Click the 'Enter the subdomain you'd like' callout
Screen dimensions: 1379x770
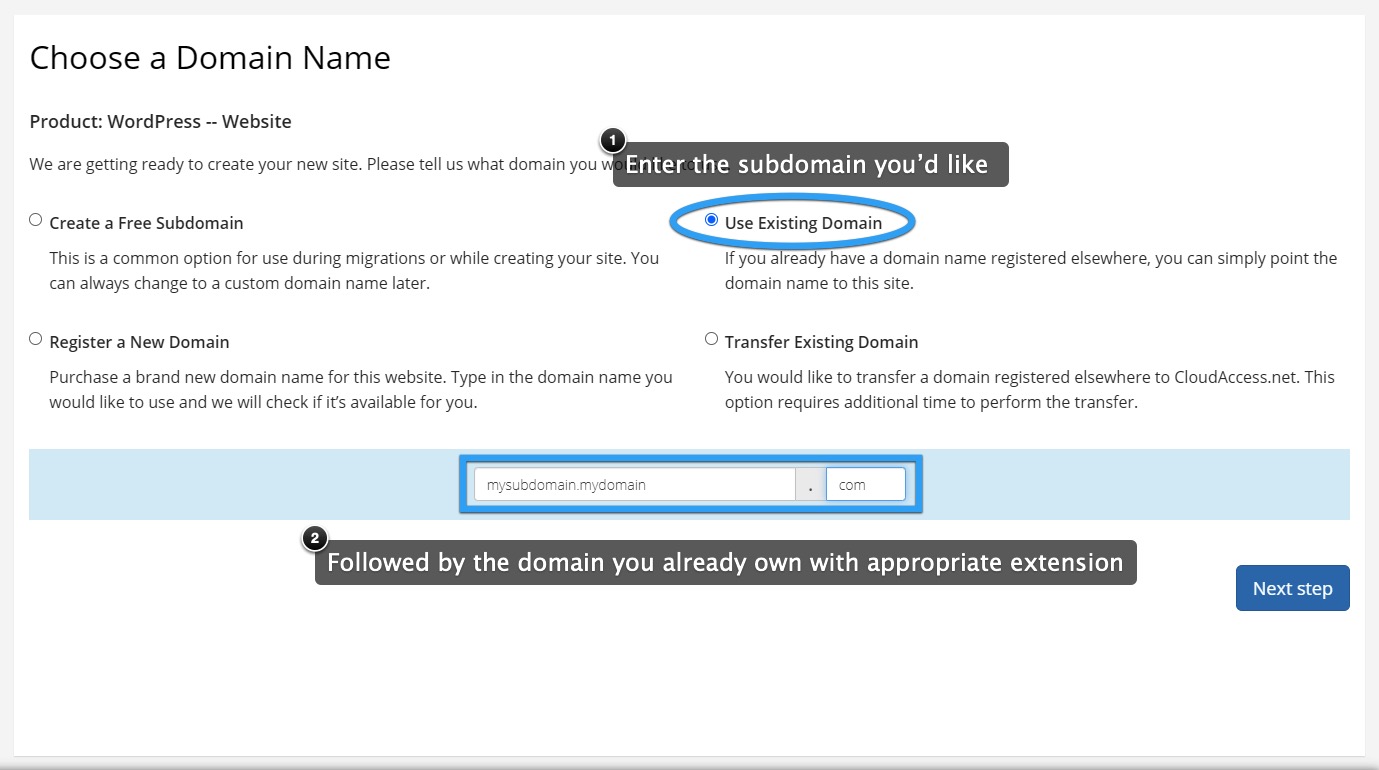point(811,165)
